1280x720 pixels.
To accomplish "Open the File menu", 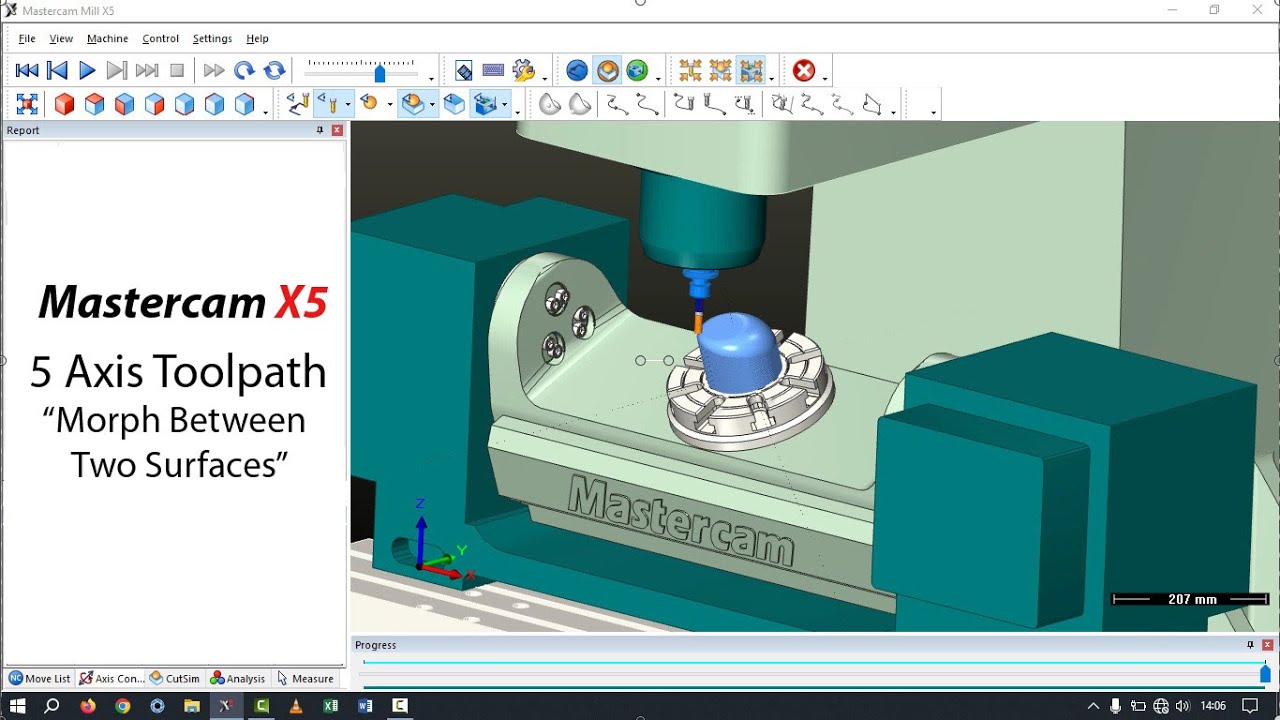I will pos(27,38).
